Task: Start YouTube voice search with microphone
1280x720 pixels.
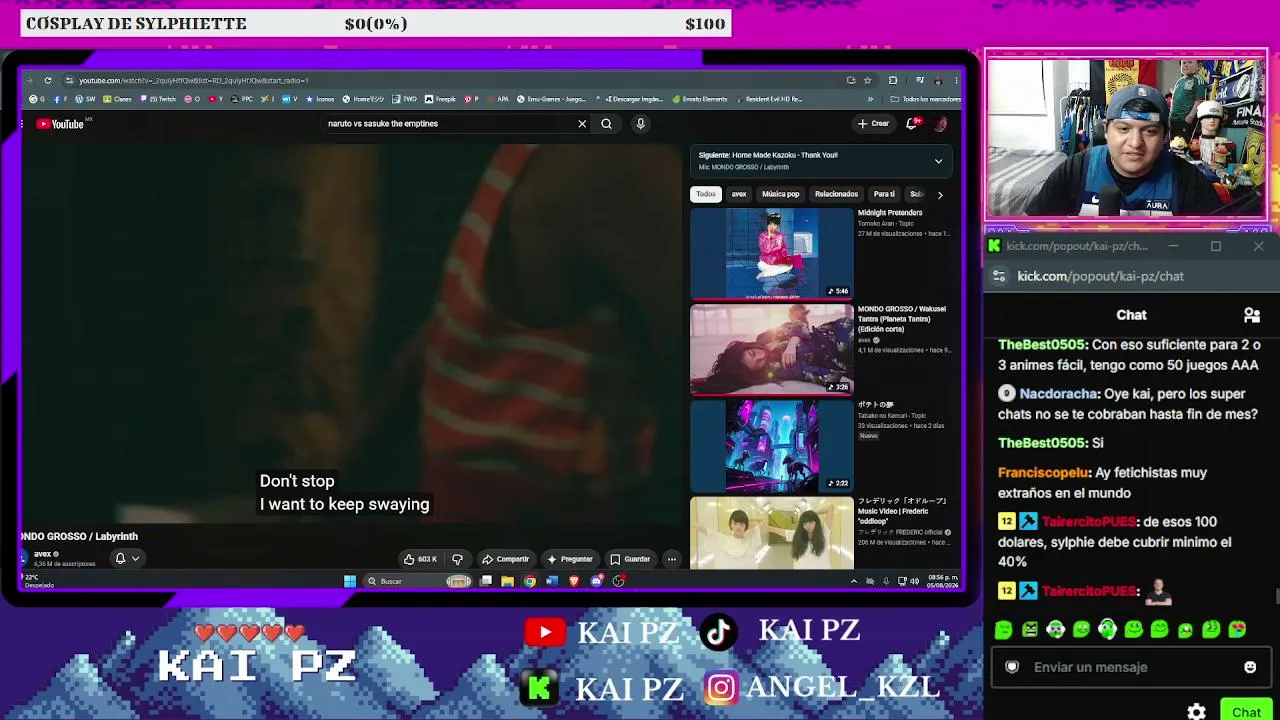Action: click(x=640, y=124)
